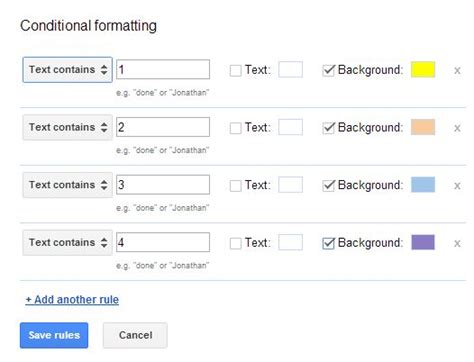474x362 pixels.
Task: Pick the yellow background color swatch
Action: pos(423,69)
